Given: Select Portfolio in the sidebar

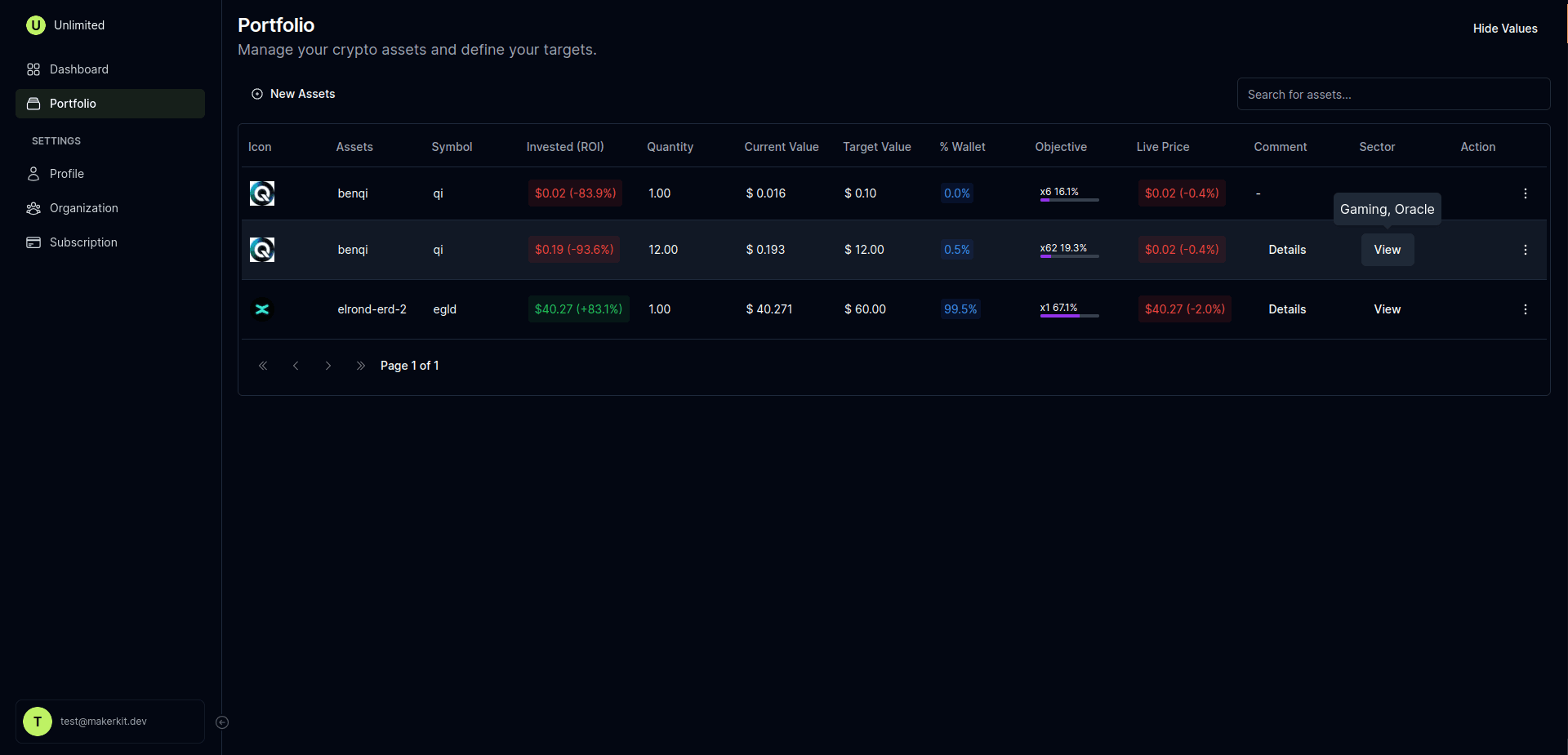Looking at the screenshot, I should tap(110, 104).
